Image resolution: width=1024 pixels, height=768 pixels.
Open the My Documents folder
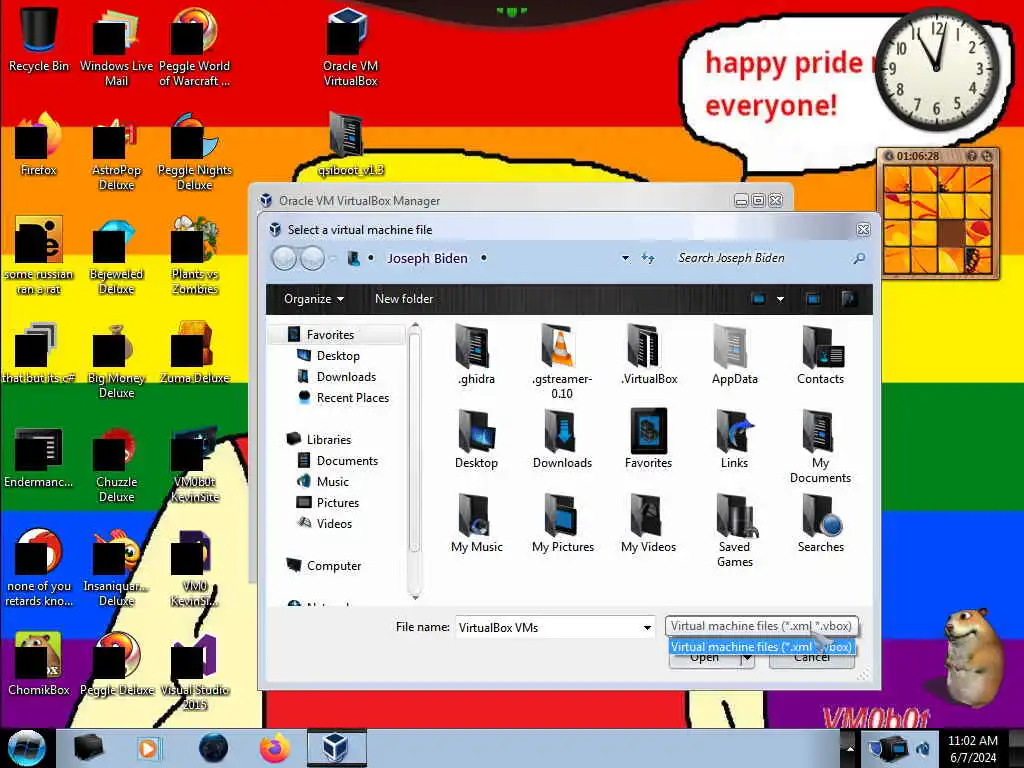[x=820, y=447]
